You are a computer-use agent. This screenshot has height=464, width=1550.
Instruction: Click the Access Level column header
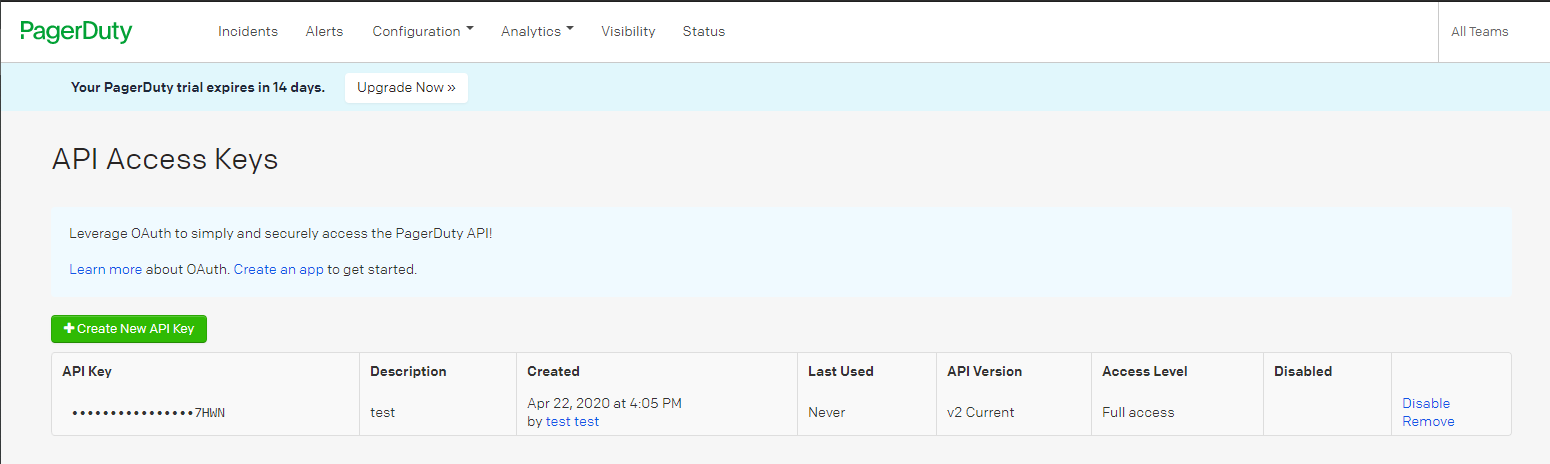pos(1145,371)
